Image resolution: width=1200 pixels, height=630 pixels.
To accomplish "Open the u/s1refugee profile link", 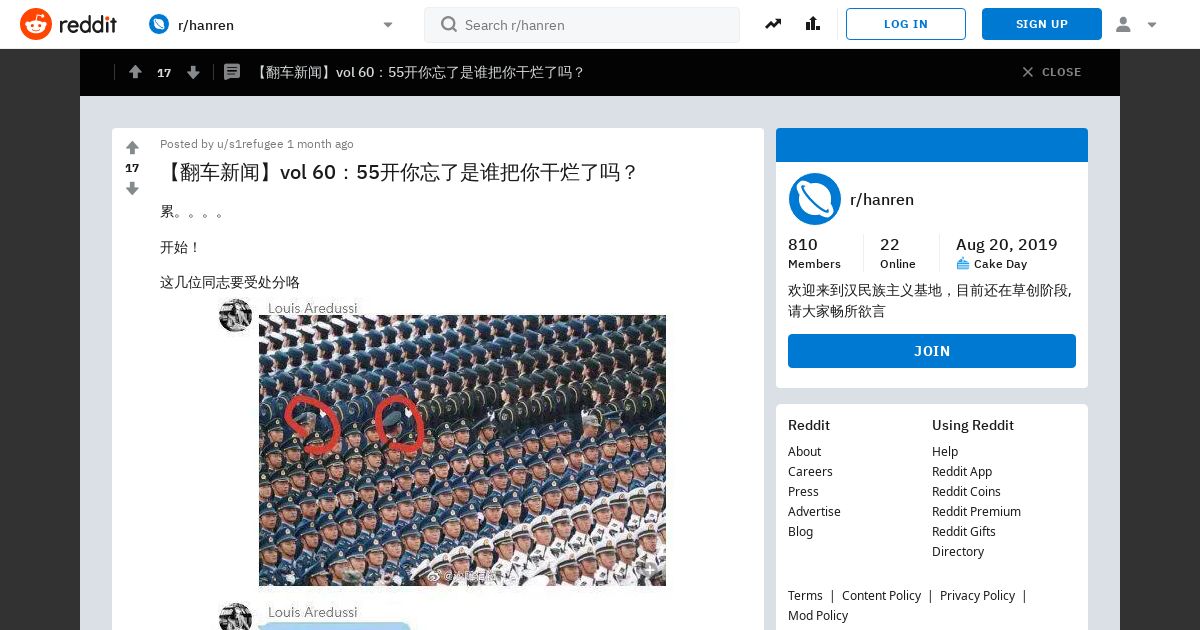I will click(250, 144).
